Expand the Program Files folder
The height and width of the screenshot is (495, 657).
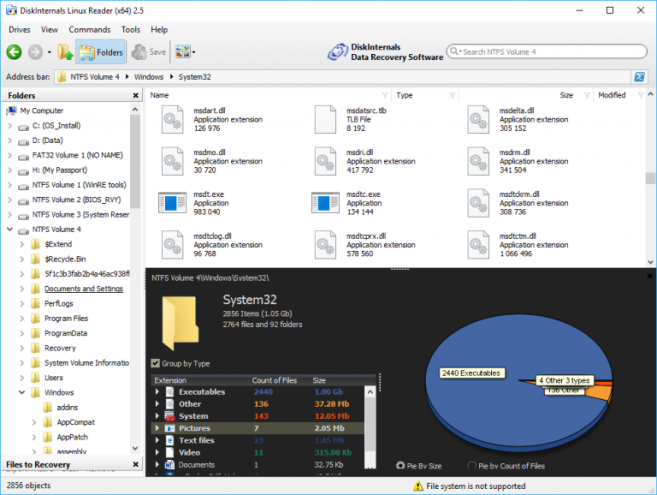22,318
